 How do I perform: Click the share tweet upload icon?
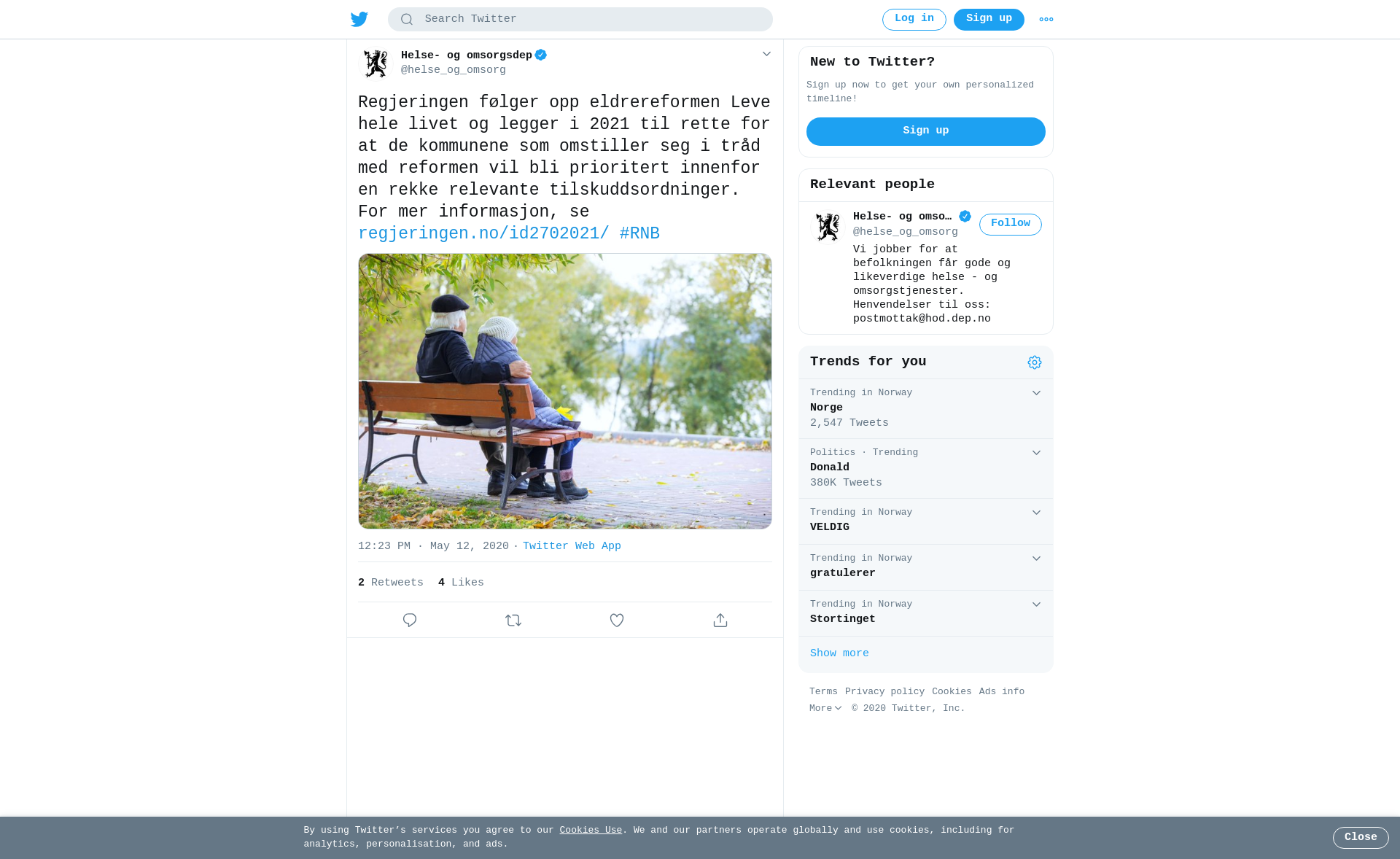pyautogui.click(x=720, y=621)
